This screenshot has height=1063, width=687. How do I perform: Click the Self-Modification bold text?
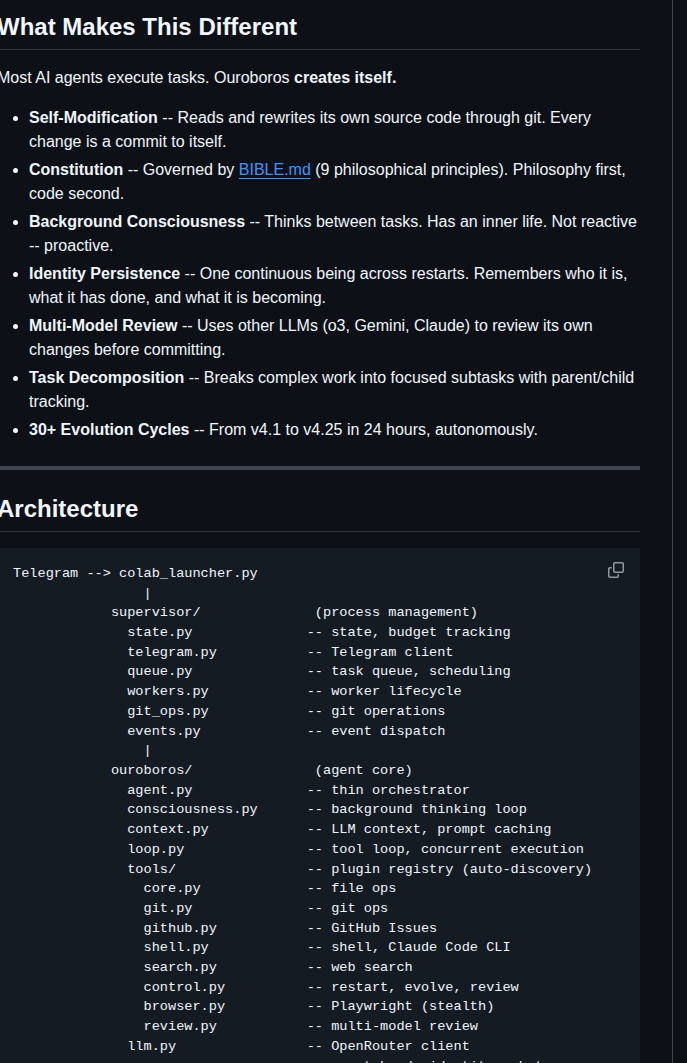pyautogui.click(x=93, y=117)
